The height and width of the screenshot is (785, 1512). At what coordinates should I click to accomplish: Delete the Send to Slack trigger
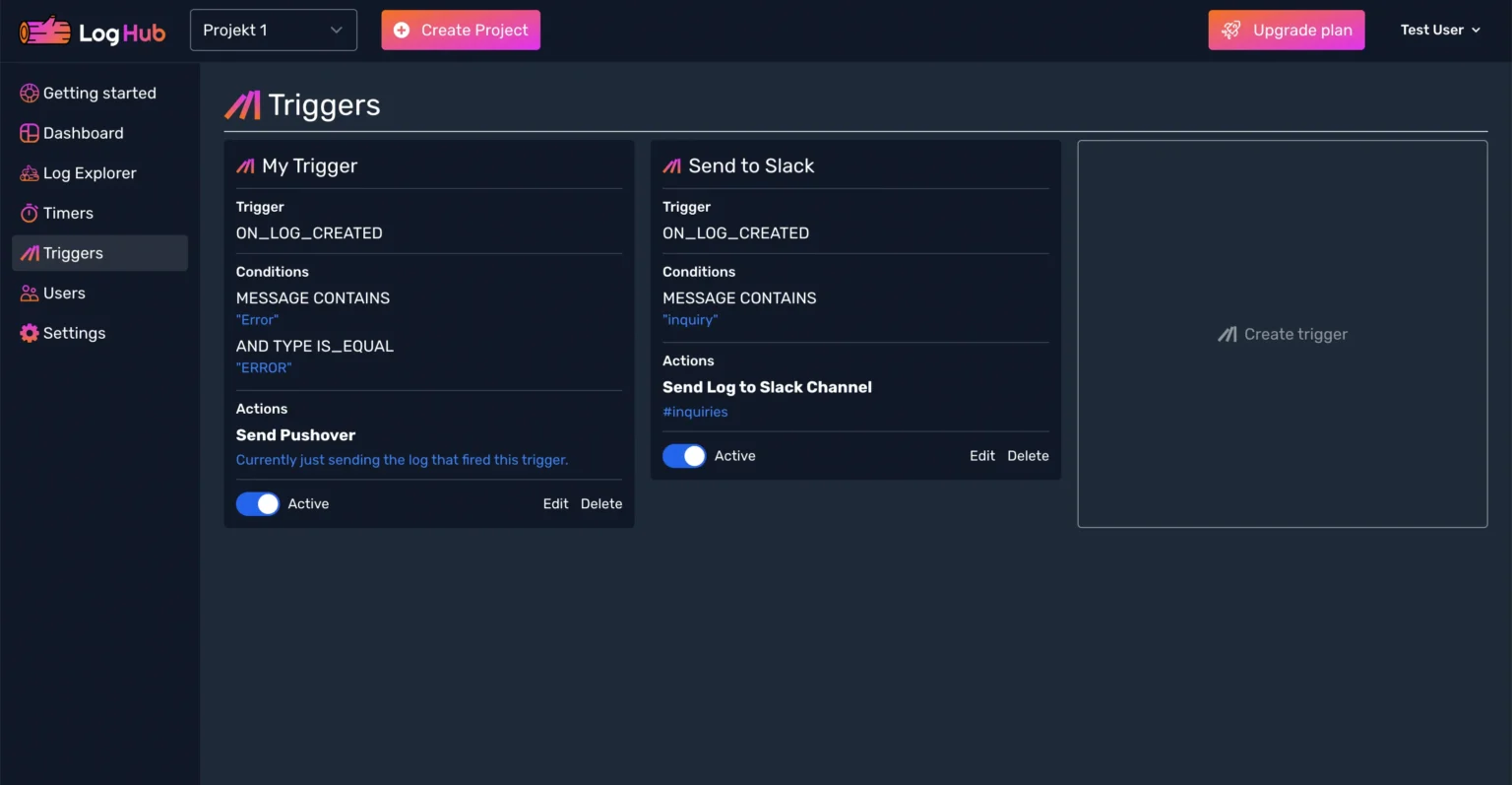coord(1028,456)
